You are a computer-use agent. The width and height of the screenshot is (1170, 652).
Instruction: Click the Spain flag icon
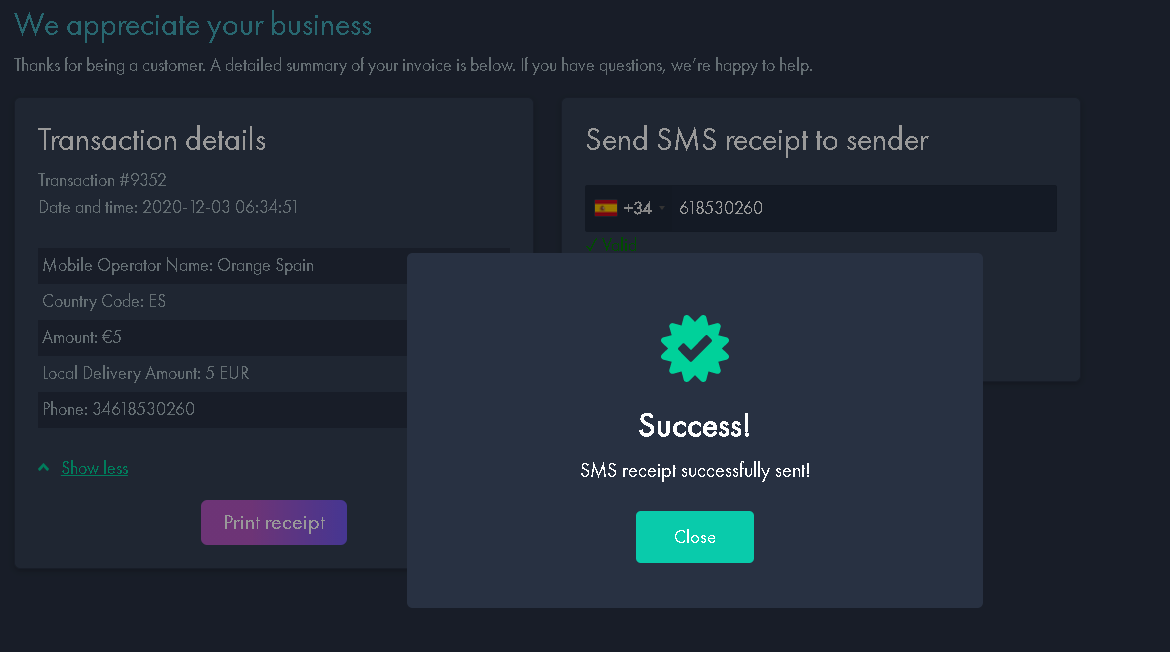pyautogui.click(x=606, y=208)
